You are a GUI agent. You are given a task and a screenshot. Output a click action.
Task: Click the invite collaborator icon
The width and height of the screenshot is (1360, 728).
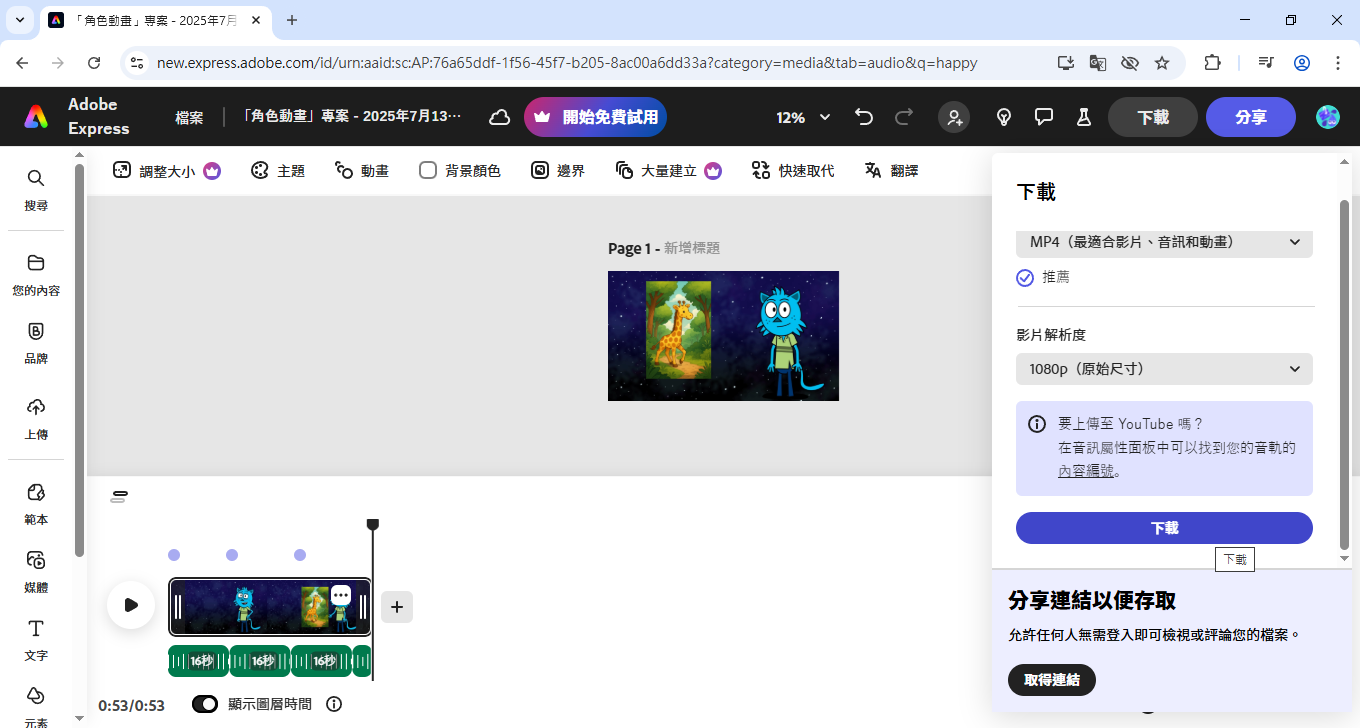(954, 117)
